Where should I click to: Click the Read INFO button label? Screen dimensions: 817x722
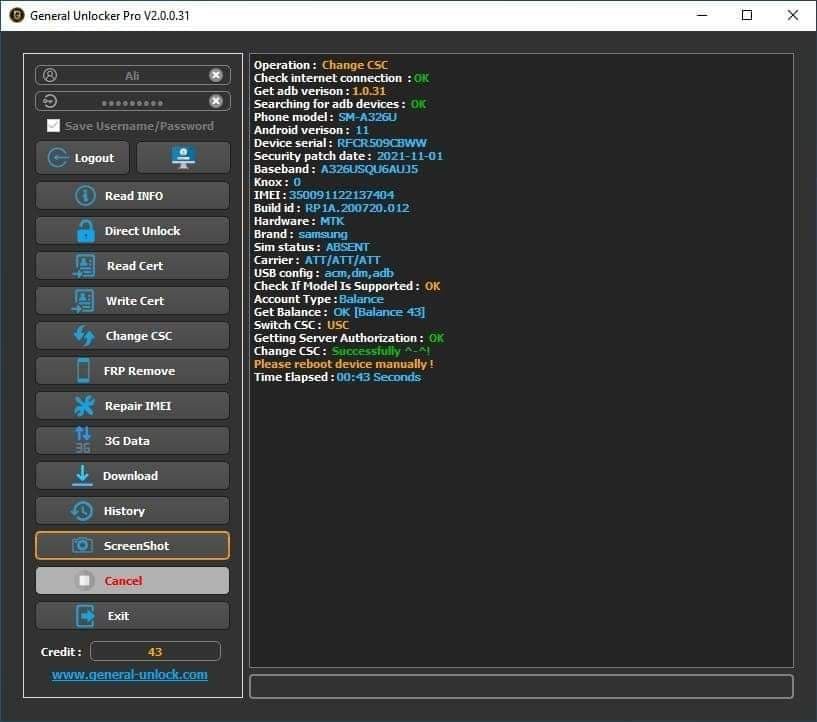(x=134, y=196)
